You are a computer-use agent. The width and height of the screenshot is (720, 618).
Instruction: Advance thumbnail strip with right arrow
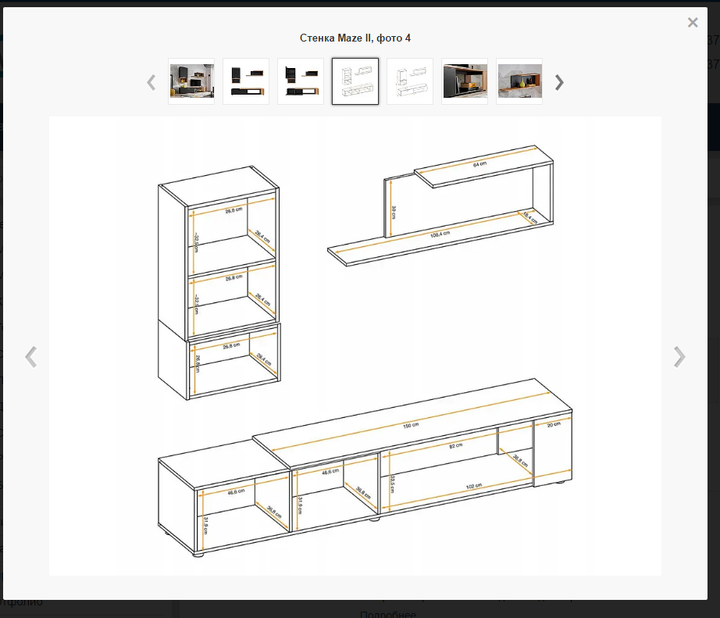(x=559, y=83)
